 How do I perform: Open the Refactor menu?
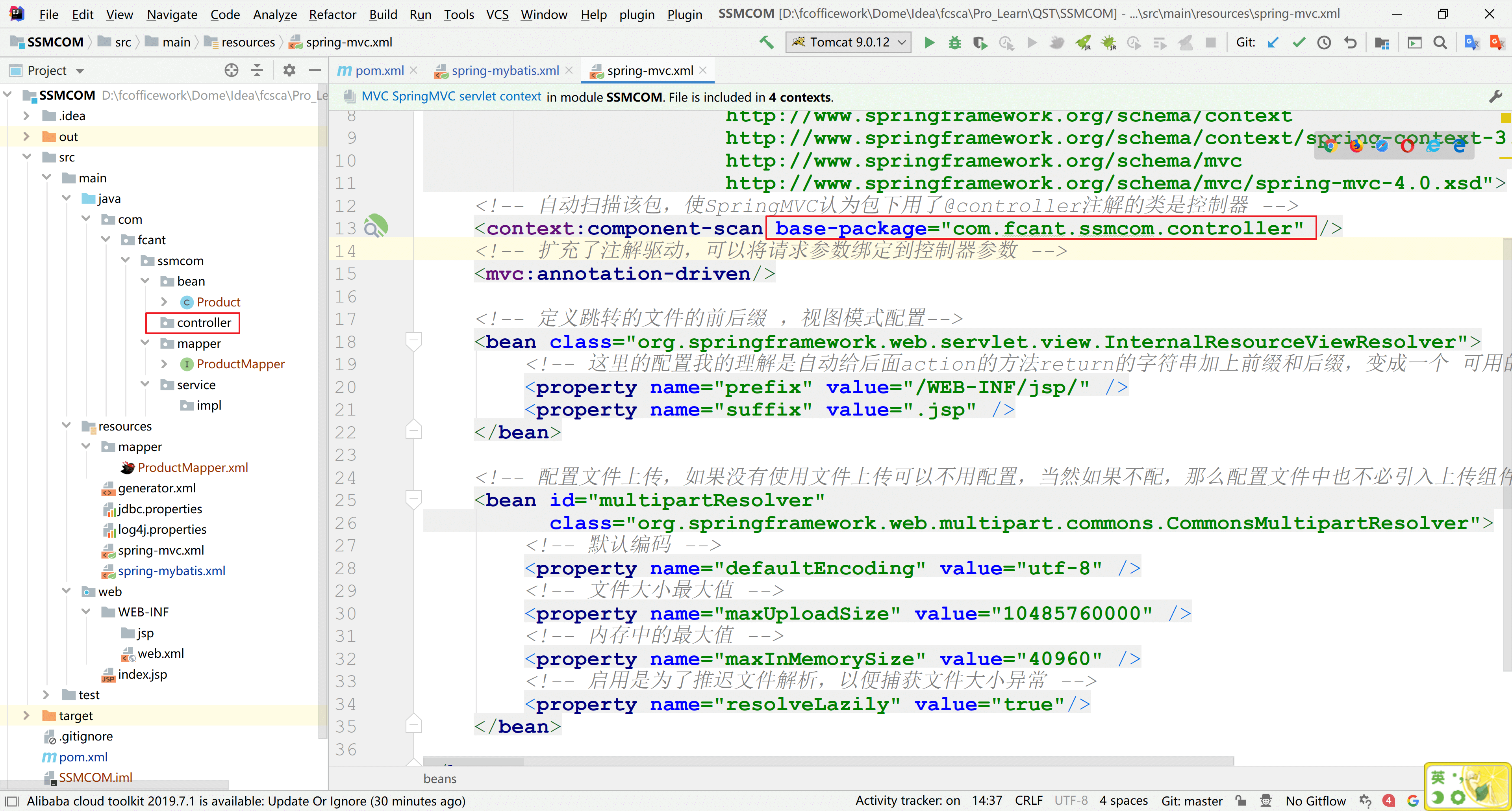tap(332, 14)
